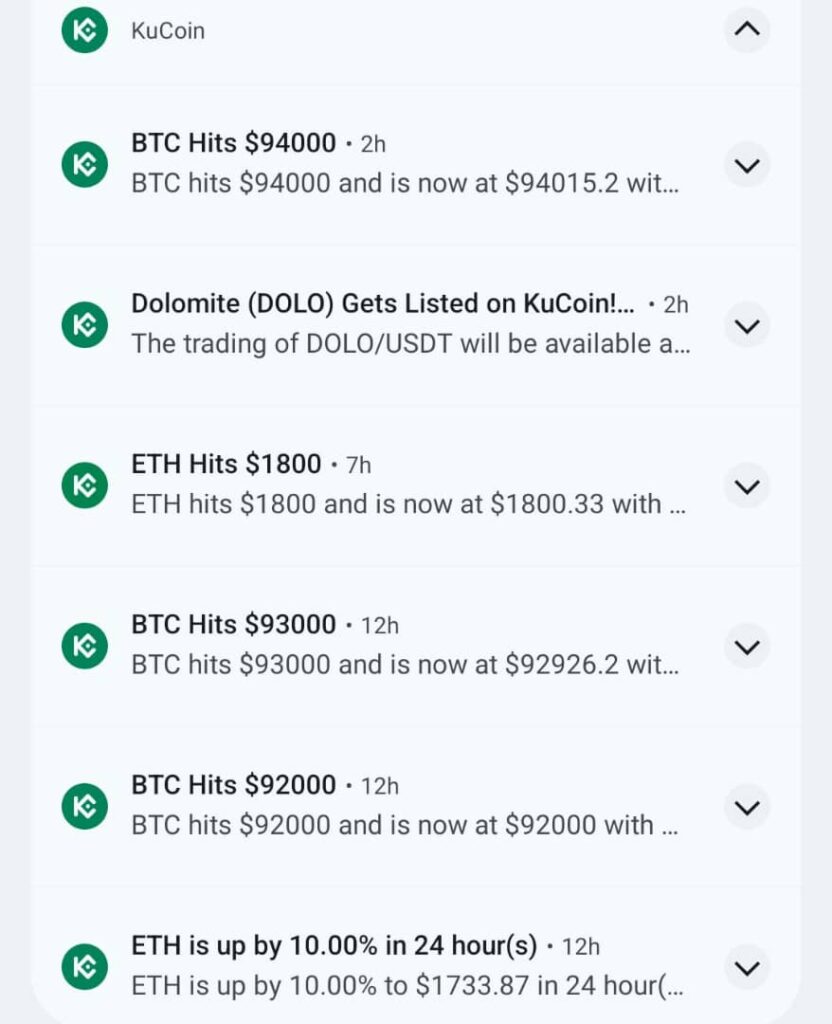This screenshot has height=1024, width=832.
Task: Tap KuCoin icon beside BTC Hits $94000
Action: [85, 165]
